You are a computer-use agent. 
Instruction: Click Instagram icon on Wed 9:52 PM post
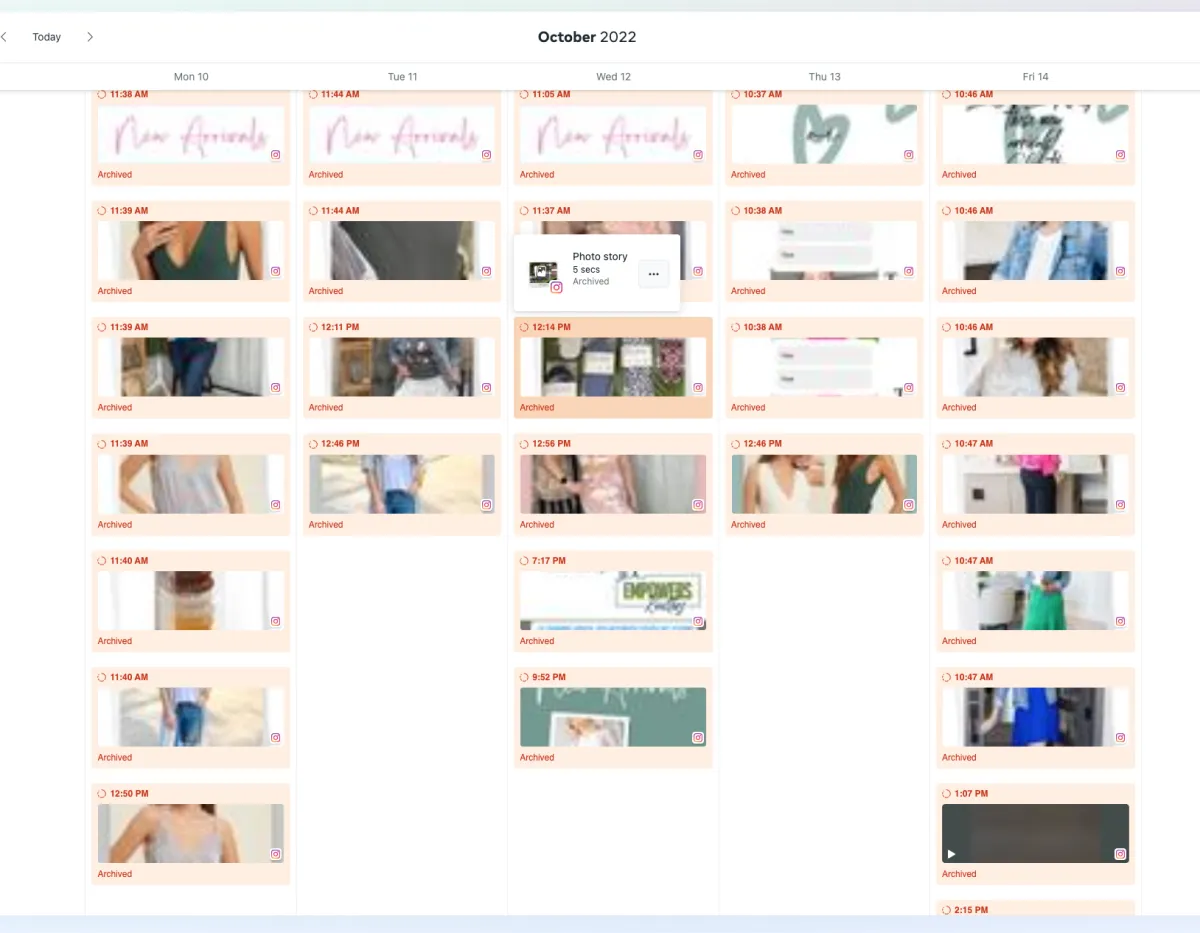coord(698,738)
